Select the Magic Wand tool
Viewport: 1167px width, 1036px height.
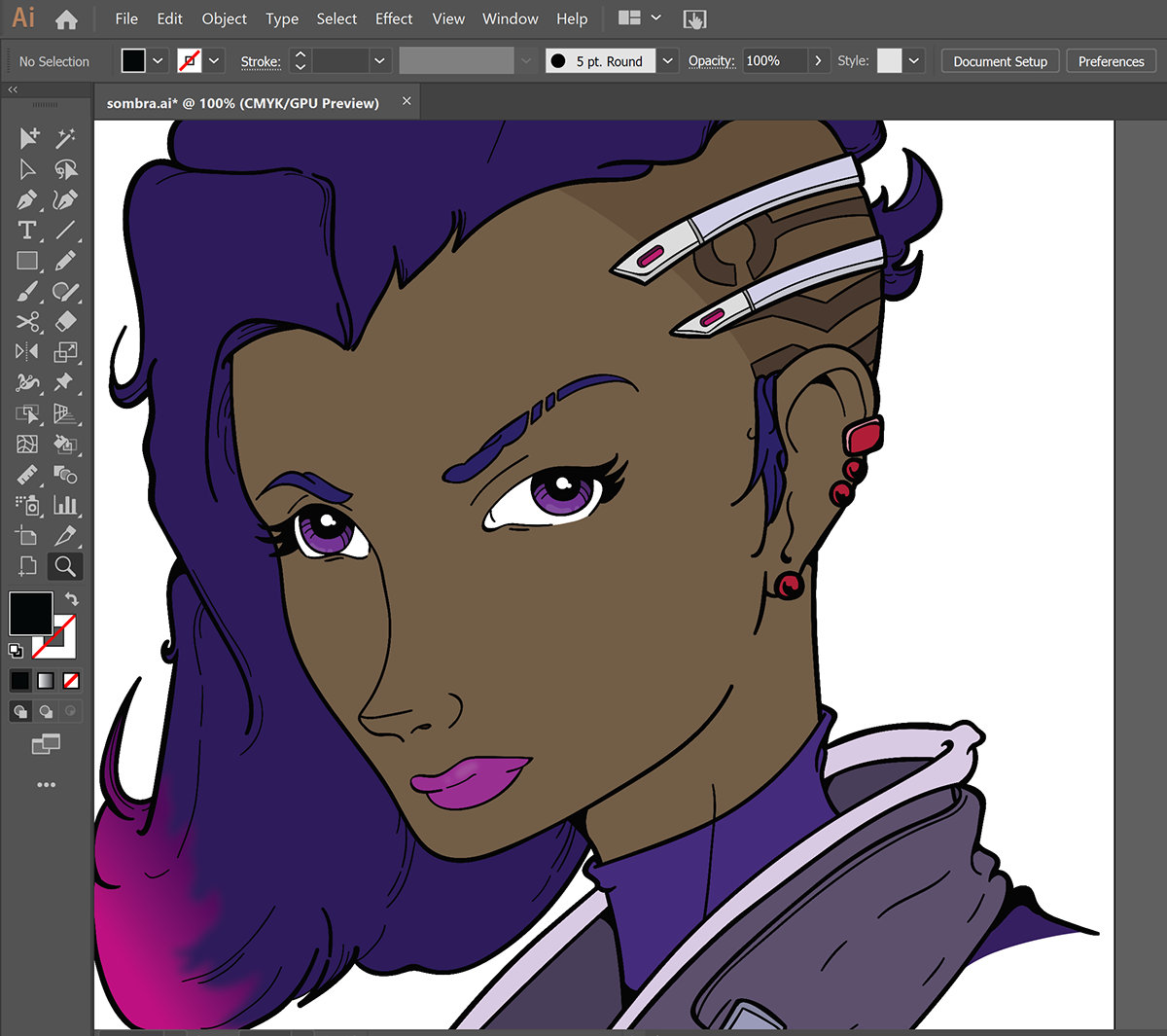click(x=65, y=138)
